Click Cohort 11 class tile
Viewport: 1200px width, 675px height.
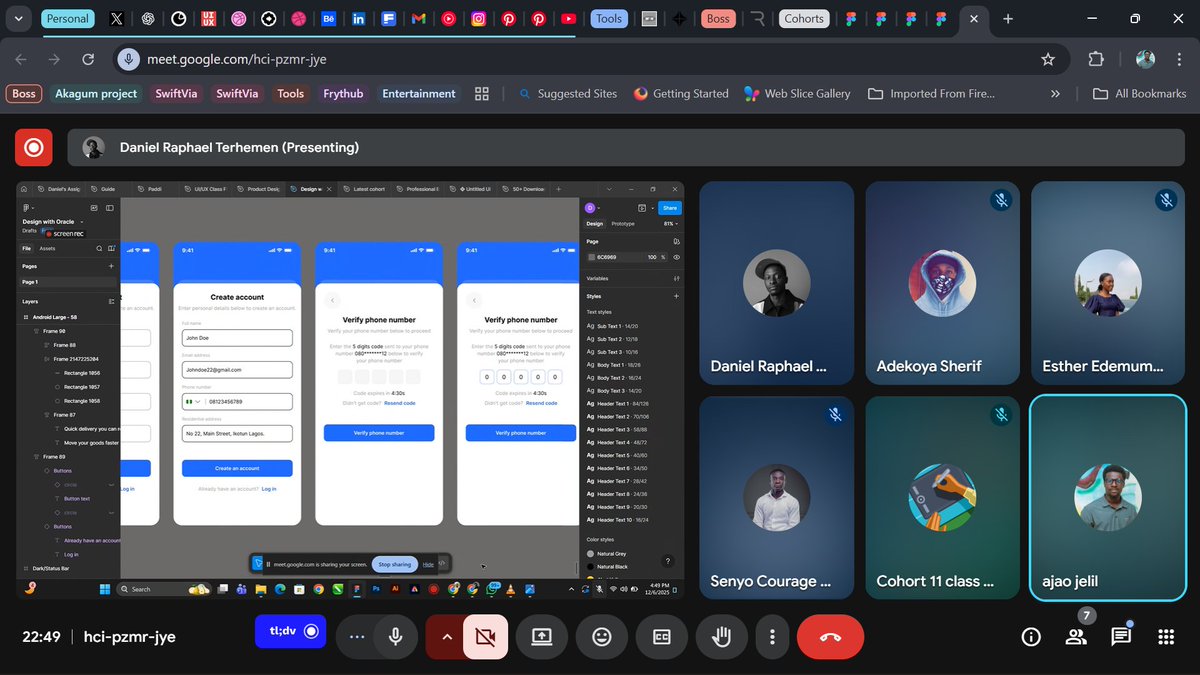coord(942,497)
